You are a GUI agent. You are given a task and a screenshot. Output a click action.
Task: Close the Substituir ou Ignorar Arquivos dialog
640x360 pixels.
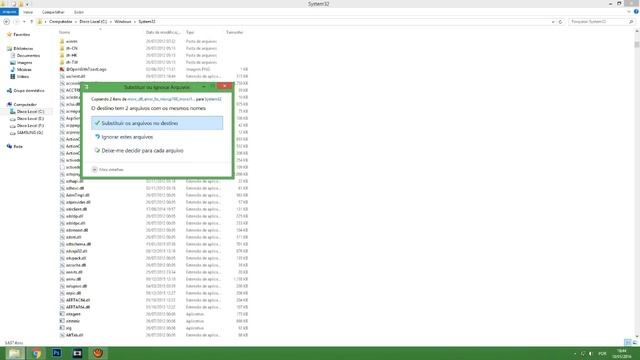[224, 86]
